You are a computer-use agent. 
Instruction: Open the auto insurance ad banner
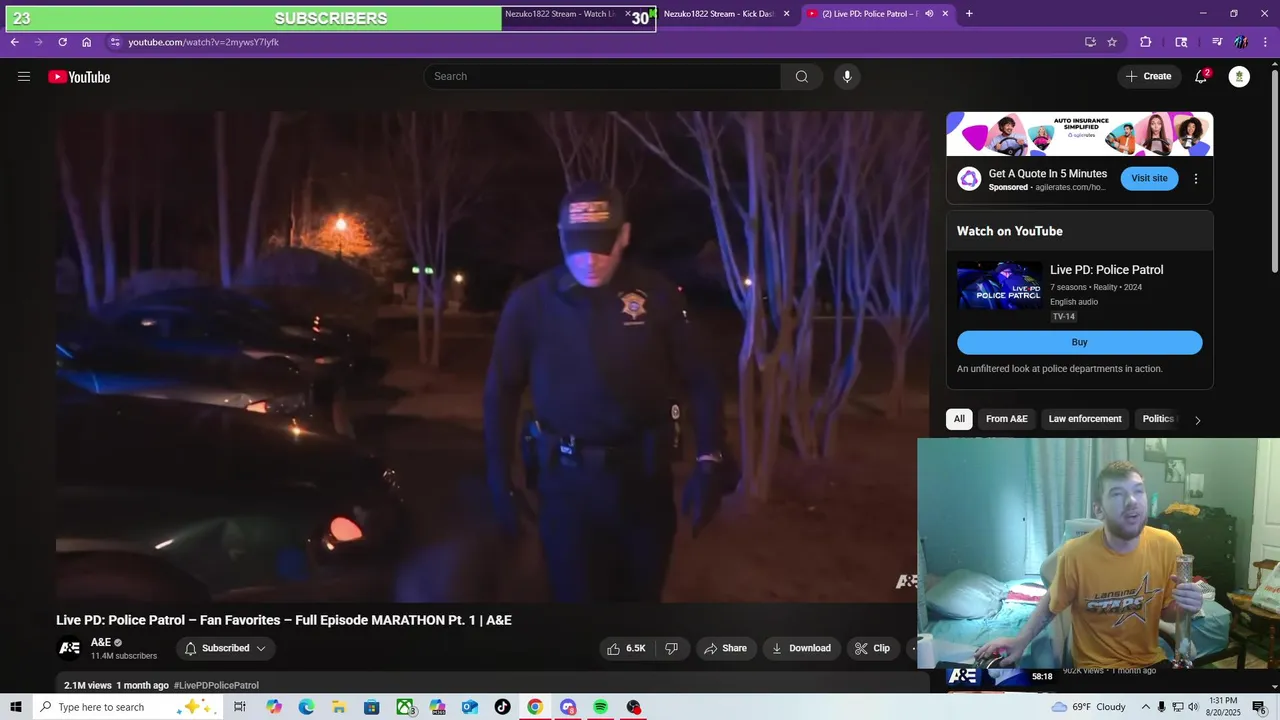tap(1080, 134)
